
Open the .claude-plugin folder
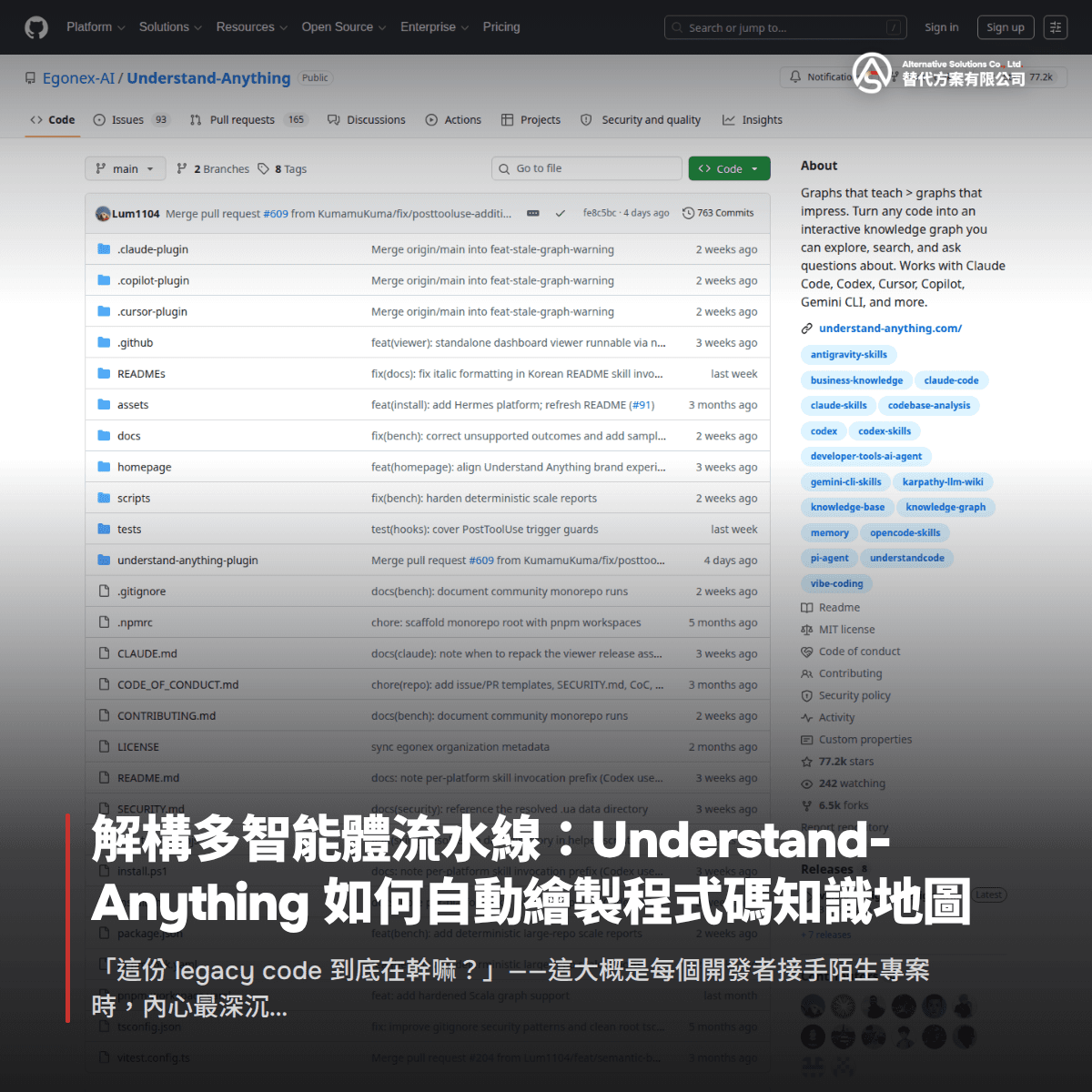[153, 249]
